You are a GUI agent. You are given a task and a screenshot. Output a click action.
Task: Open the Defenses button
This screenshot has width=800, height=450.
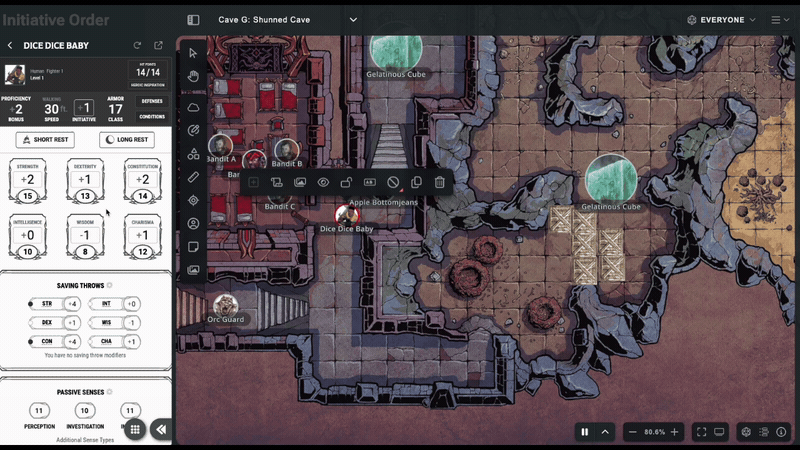152,101
